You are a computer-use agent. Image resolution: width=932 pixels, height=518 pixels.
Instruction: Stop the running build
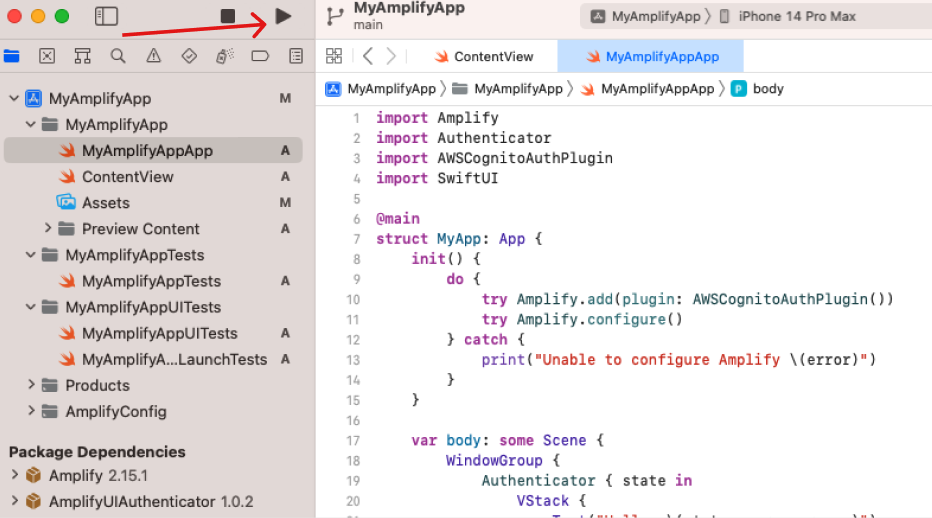[228, 16]
